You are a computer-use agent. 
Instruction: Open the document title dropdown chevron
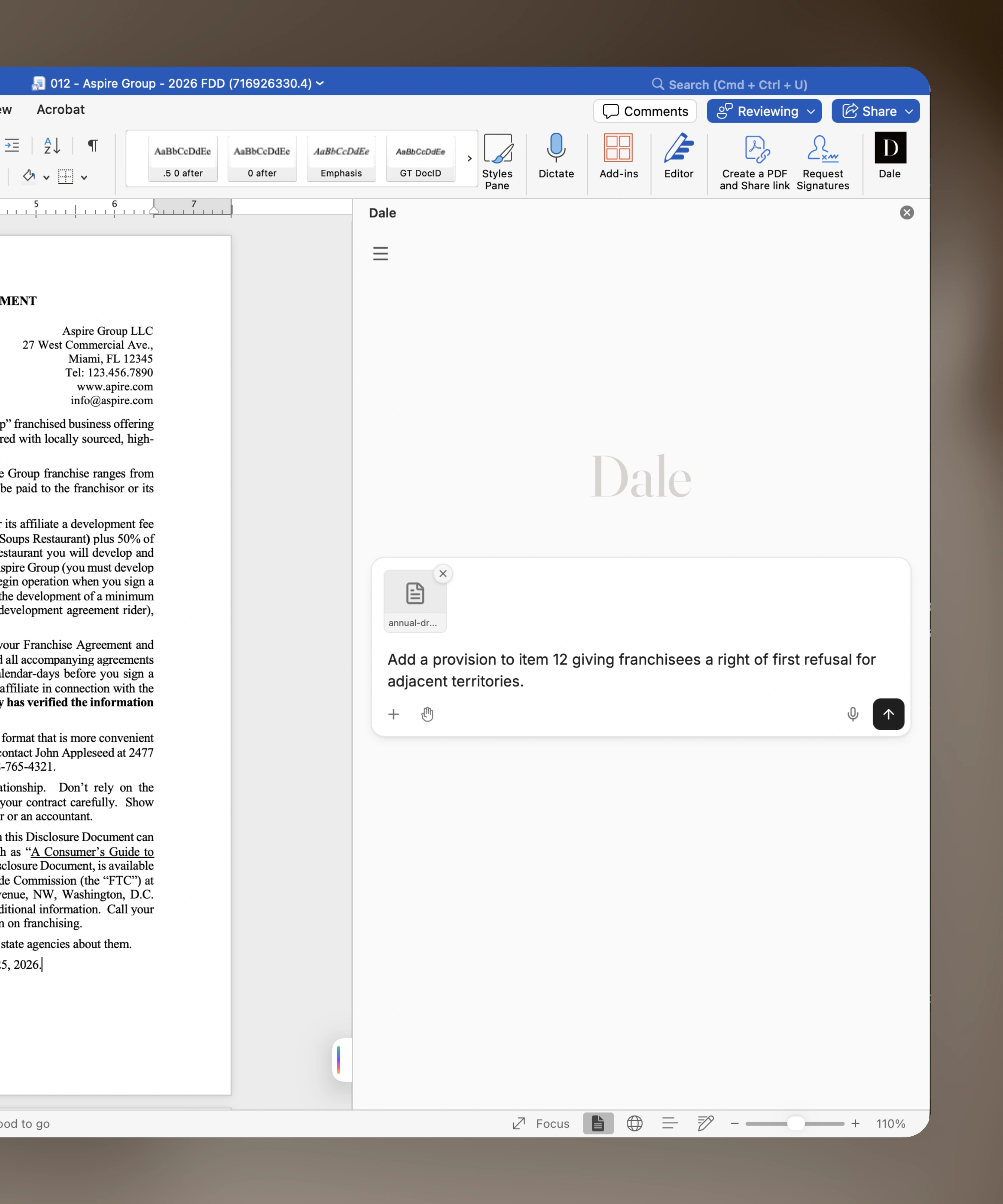(320, 83)
